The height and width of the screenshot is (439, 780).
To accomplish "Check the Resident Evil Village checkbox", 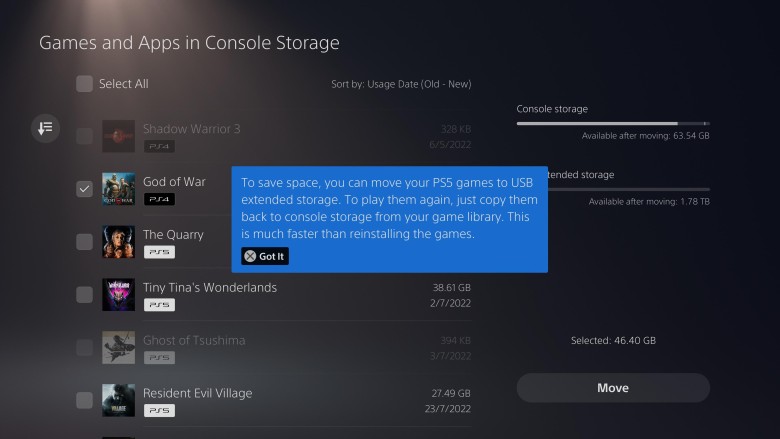I will point(85,400).
